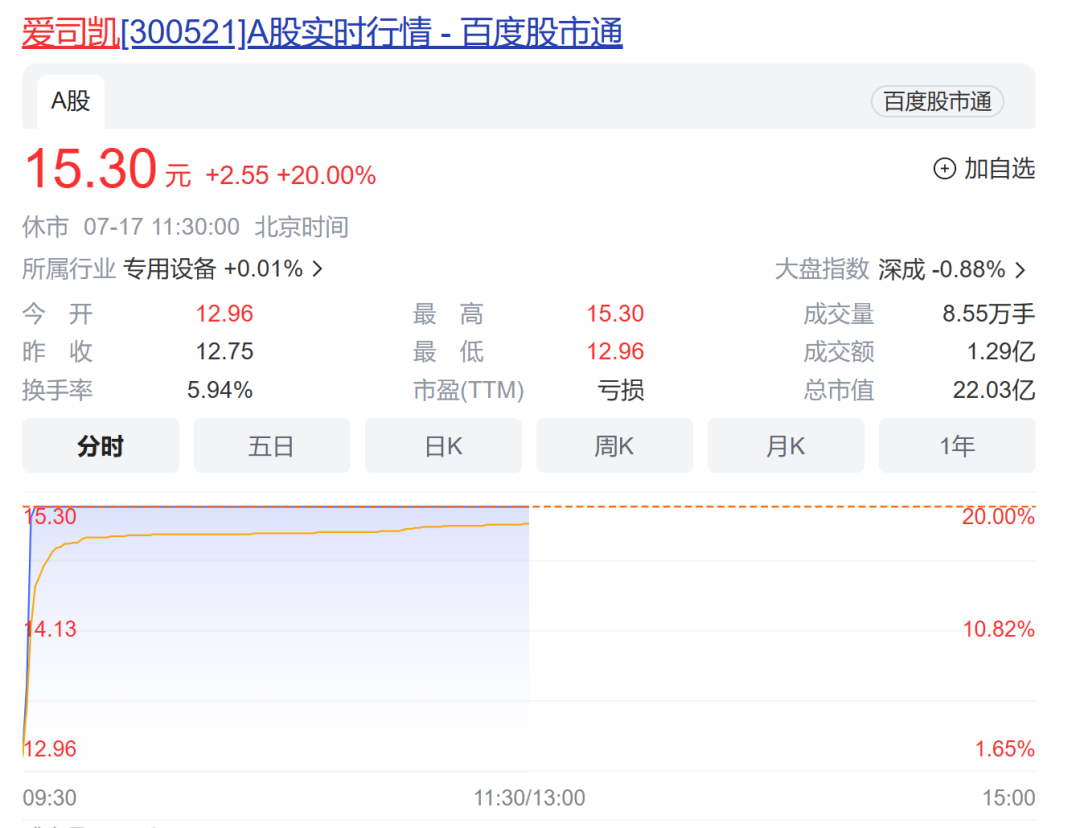Expand the chevron after 深成 -0.88%

(1021, 270)
